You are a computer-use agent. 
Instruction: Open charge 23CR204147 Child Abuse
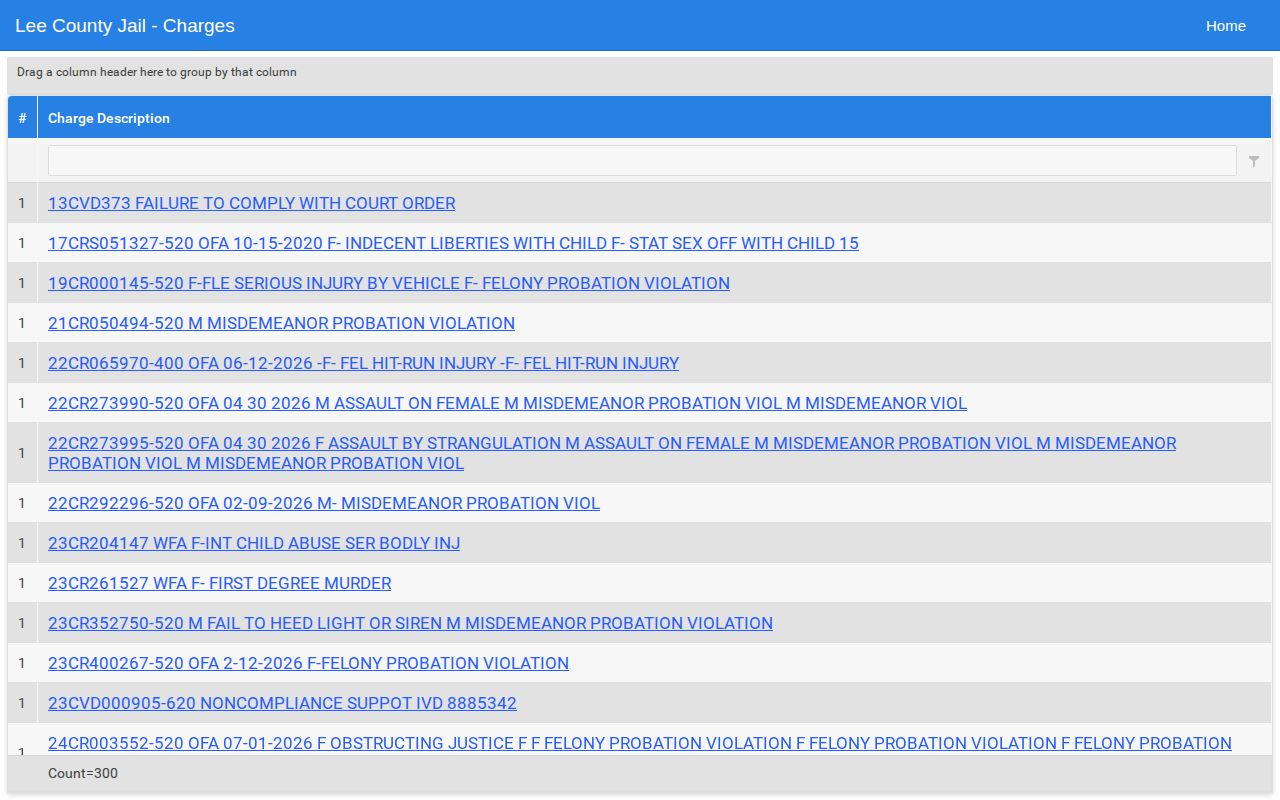[254, 543]
